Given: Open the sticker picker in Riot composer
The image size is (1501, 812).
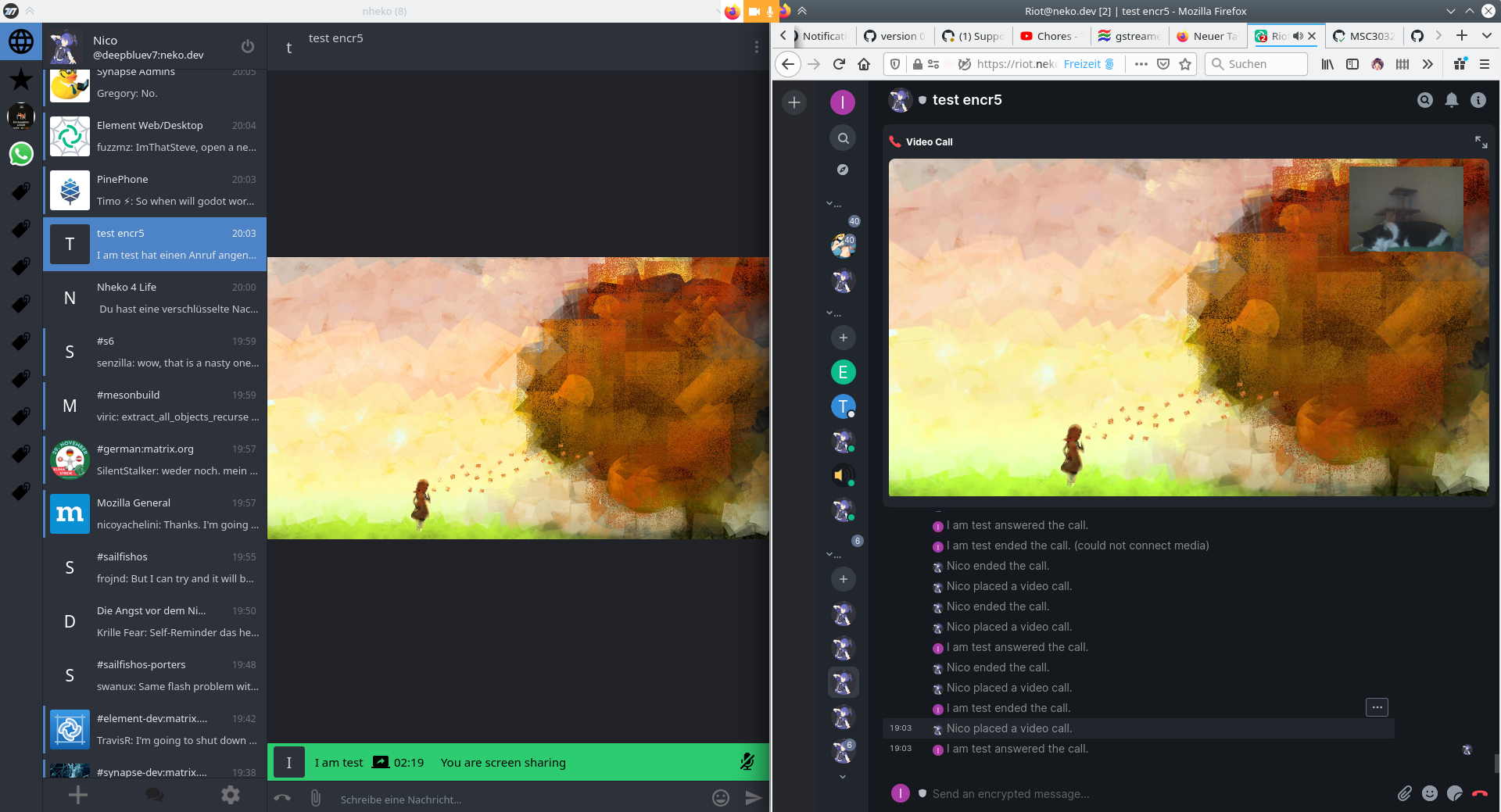Looking at the screenshot, I should click(x=1454, y=793).
